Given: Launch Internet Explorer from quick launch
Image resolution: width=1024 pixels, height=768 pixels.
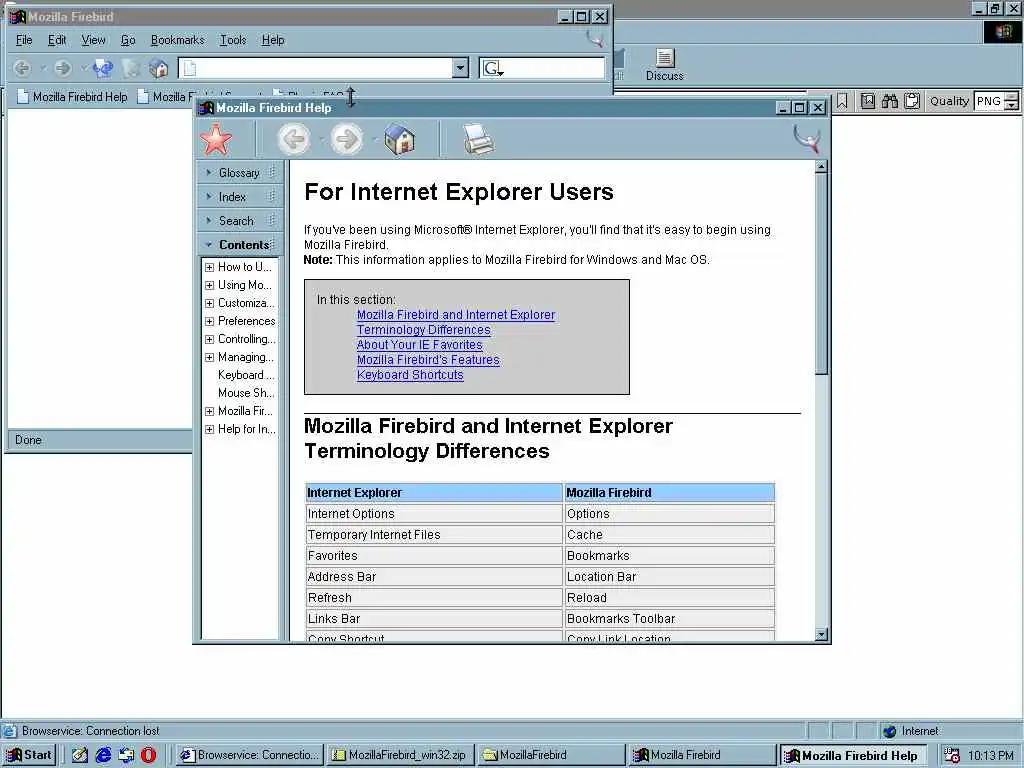Looking at the screenshot, I should (x=103, y=755).
